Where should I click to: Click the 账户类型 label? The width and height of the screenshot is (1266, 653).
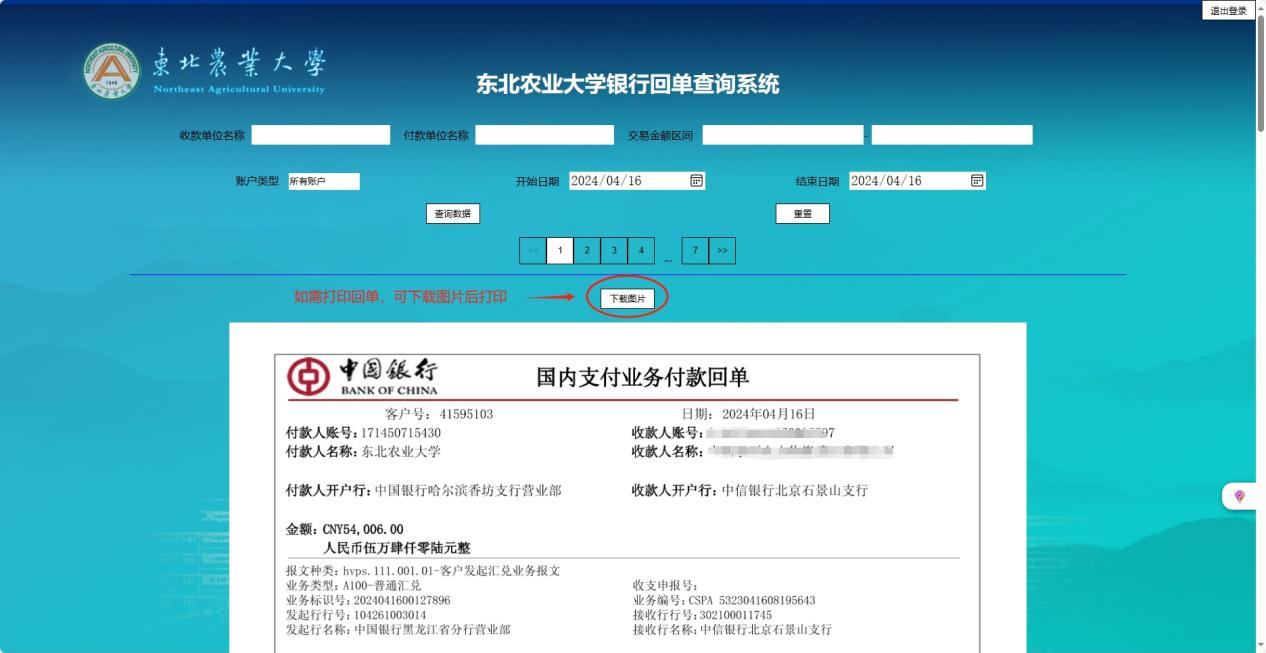coord(257,182)
